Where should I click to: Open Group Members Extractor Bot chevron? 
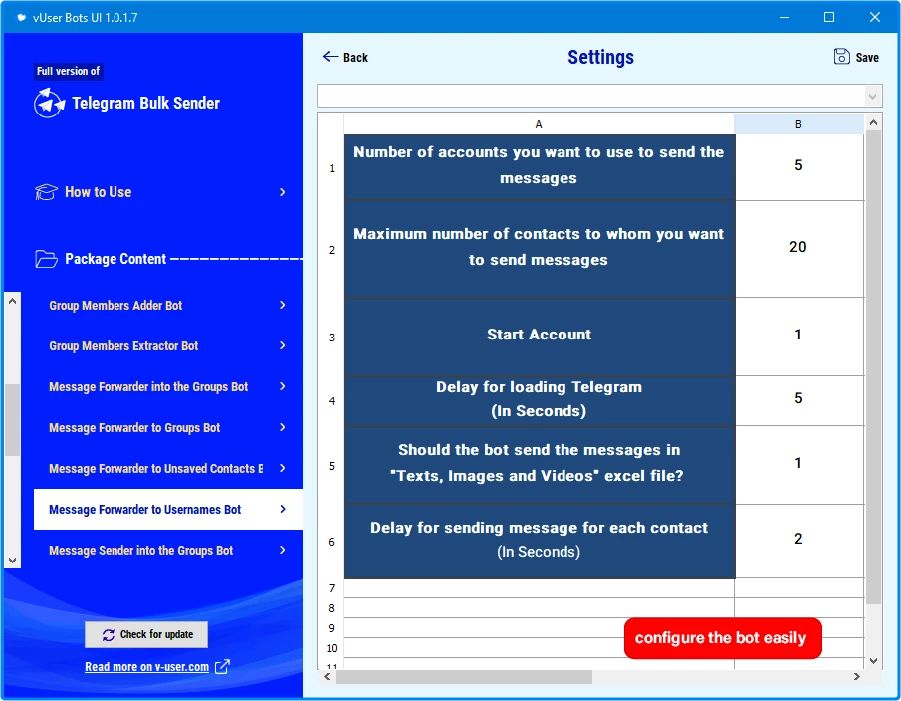tap(283, 345)
